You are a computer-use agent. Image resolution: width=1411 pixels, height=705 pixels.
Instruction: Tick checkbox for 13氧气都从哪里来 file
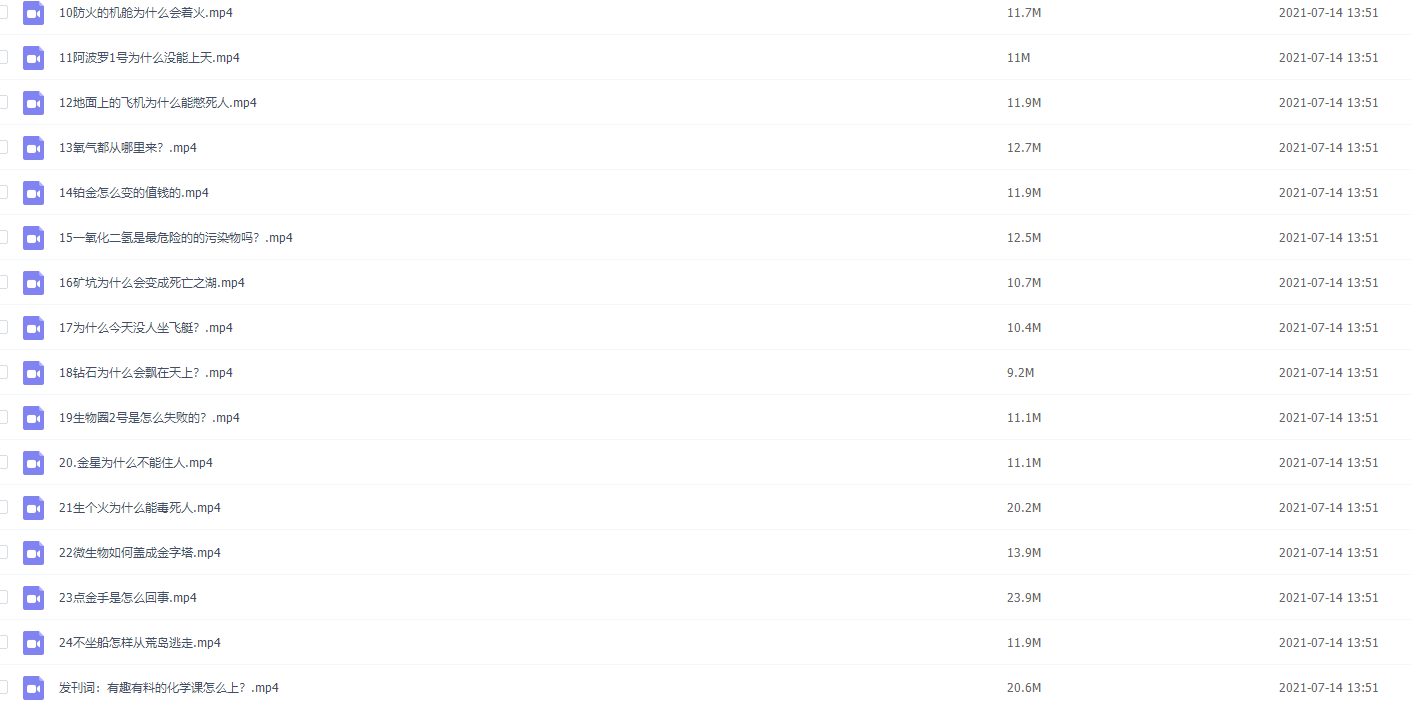(3, 147)
